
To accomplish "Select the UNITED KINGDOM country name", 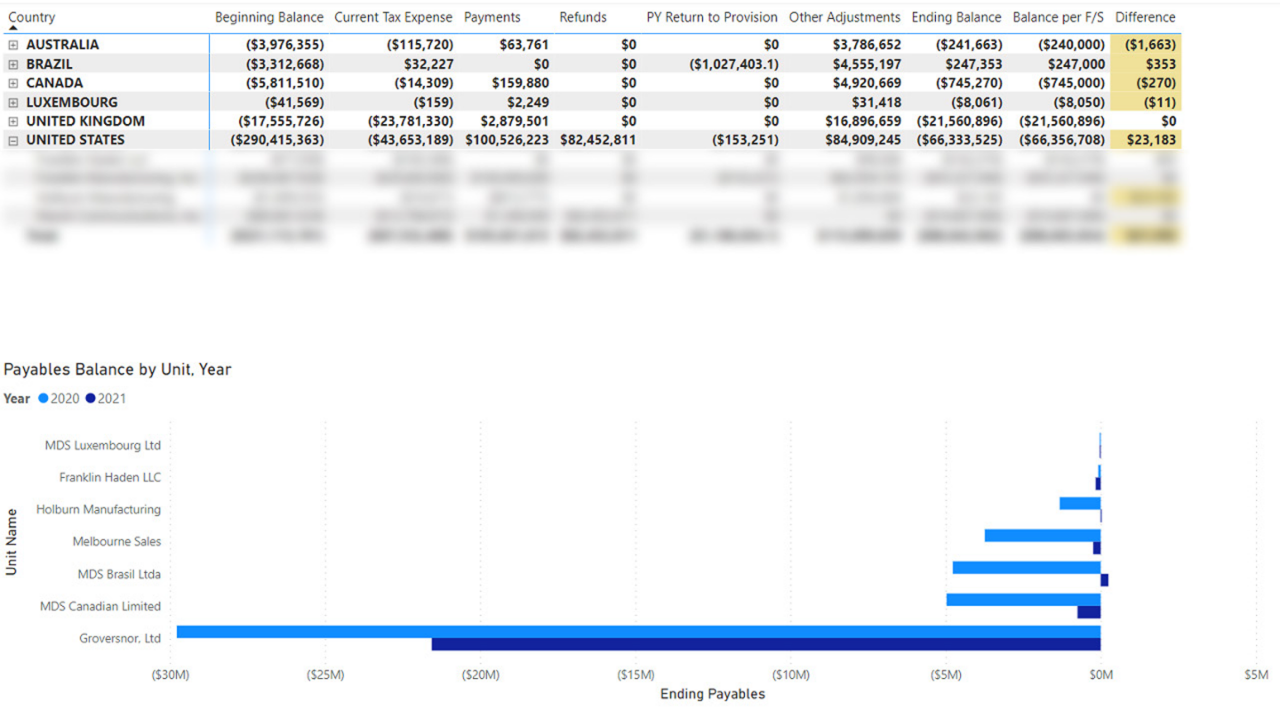I will pyautogui.click(x=85, y=121).
